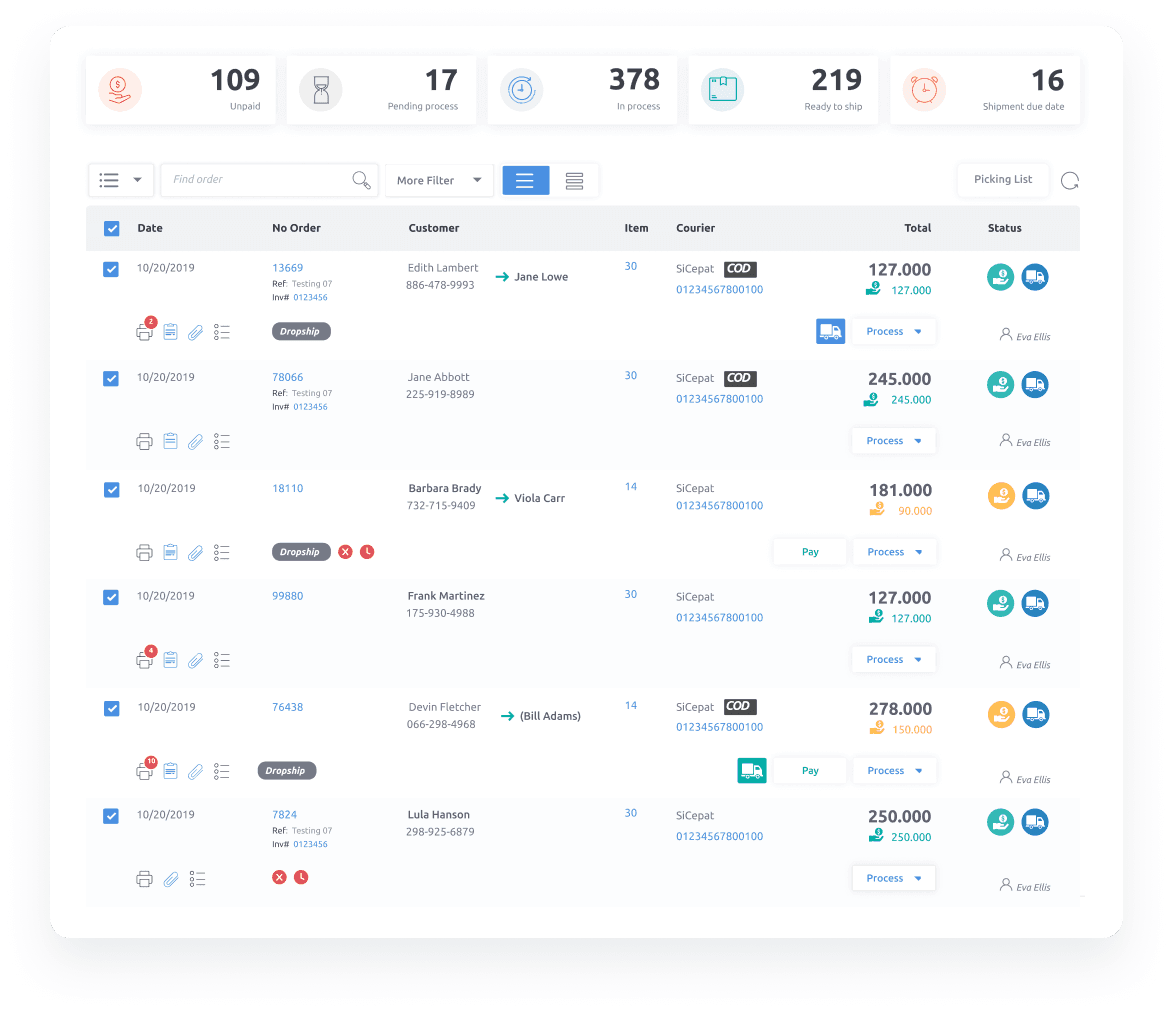Open the More Filter dropdown
This screenshot has height=1012, width=1173.
pyautogui.click(x=439, y=180)
